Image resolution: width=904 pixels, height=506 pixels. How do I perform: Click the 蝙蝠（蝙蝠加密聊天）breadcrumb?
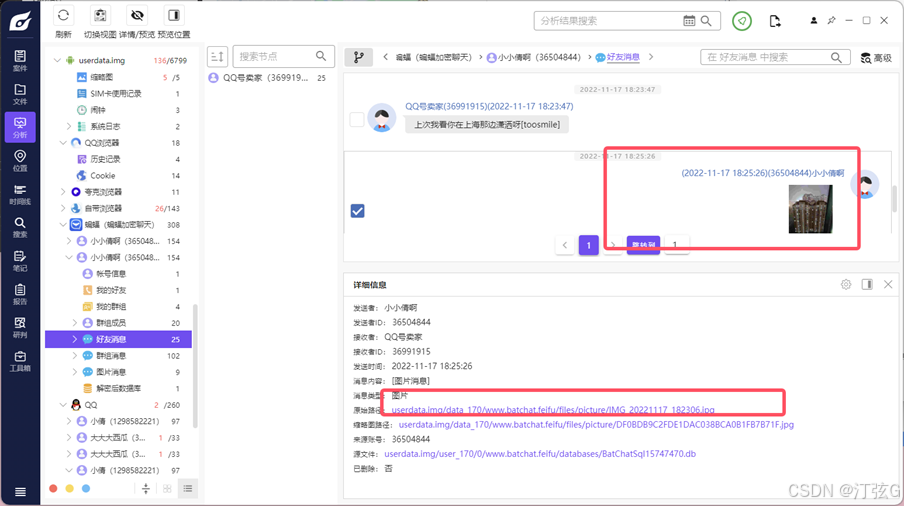click(x=434, y=58)
